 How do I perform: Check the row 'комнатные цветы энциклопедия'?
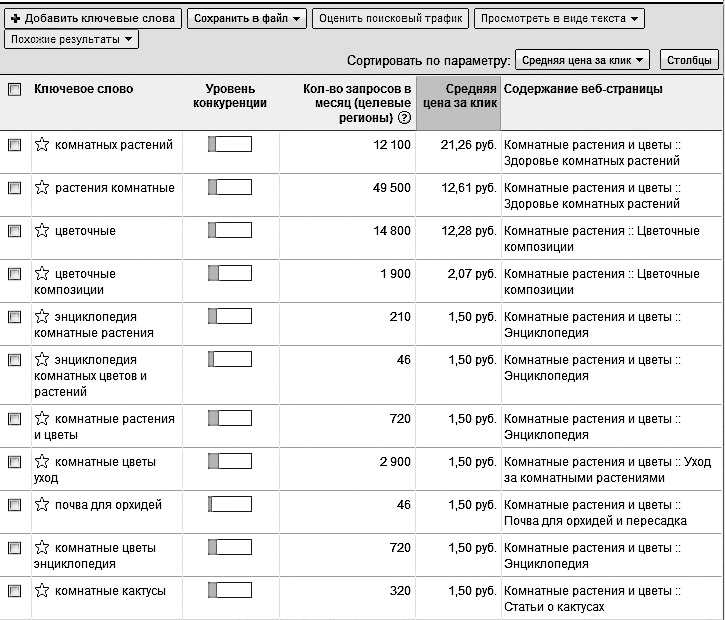click(15, 548)
